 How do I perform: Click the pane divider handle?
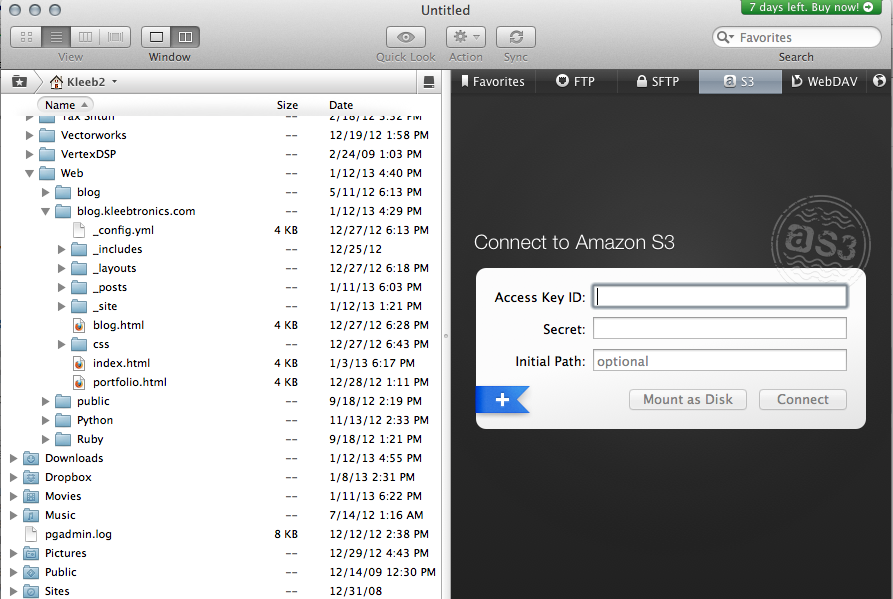[446, 336]
